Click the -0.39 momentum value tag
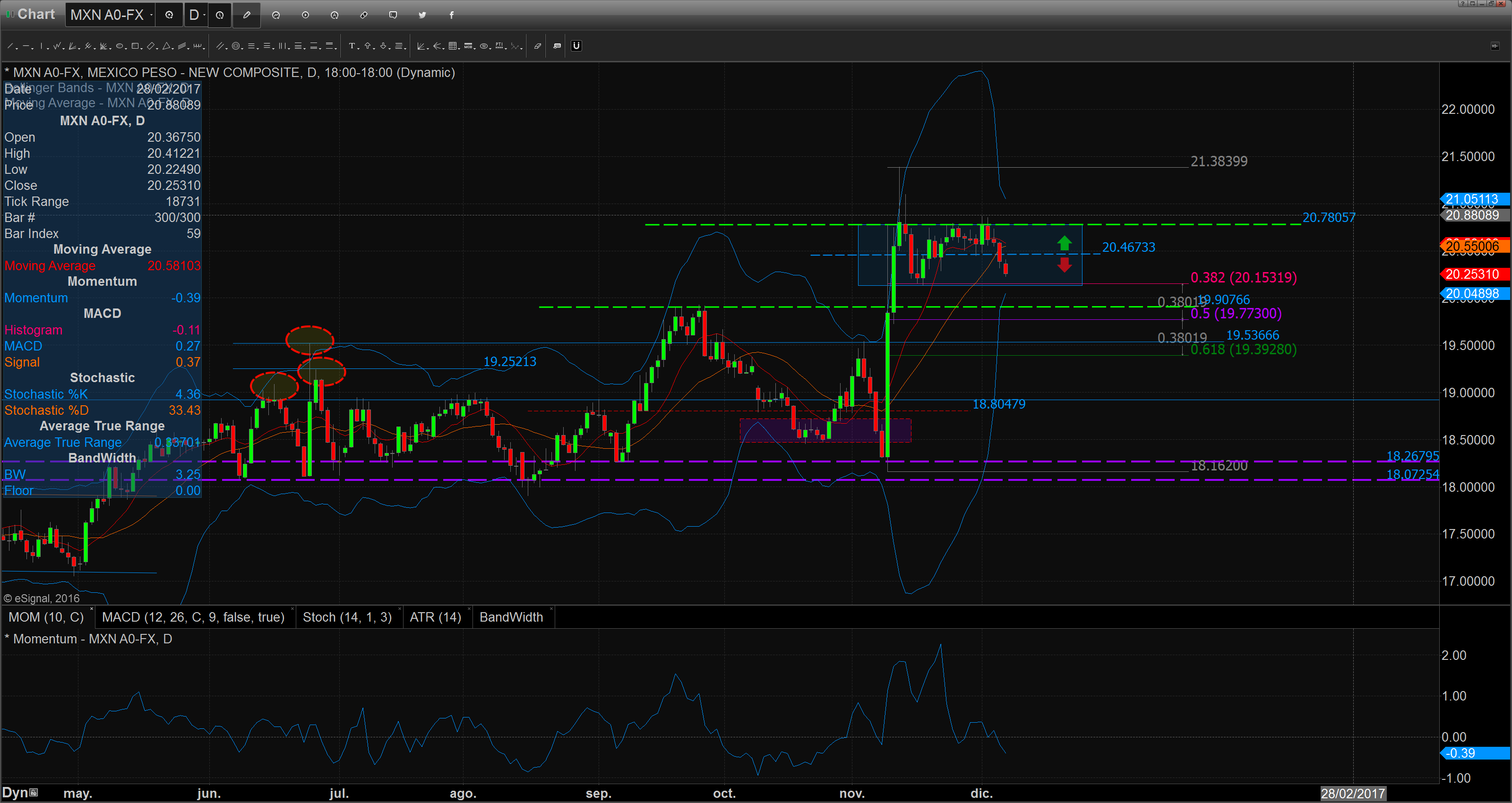Image resolution: width=1512 pixels, height=803 pixels. click(x=1475, y=753)
